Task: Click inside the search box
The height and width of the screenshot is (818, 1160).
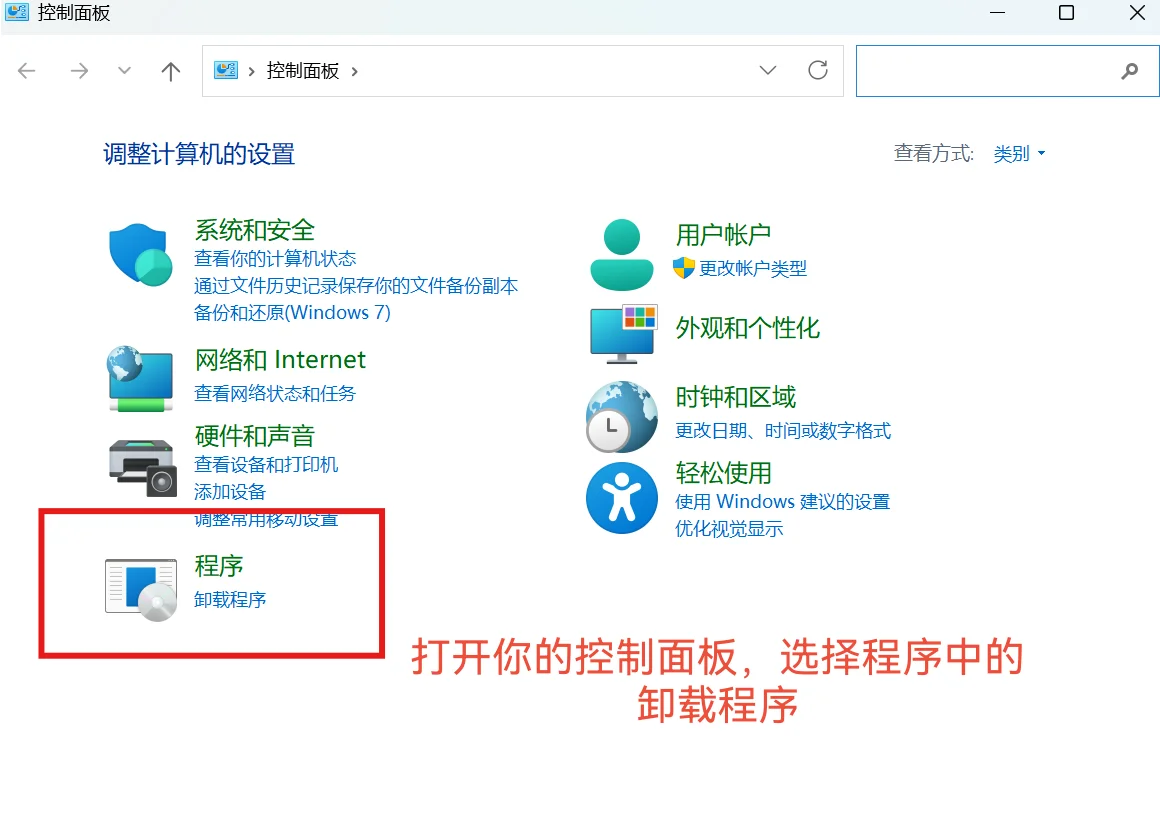Action: [1000, 70]
